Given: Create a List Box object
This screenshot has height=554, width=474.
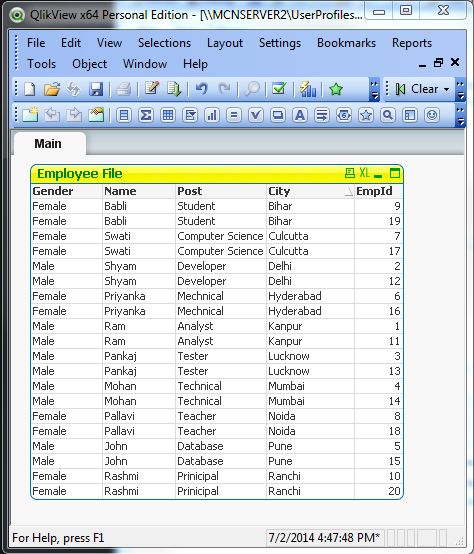Looking at the screenshot, I should click(x=124, y=115).
